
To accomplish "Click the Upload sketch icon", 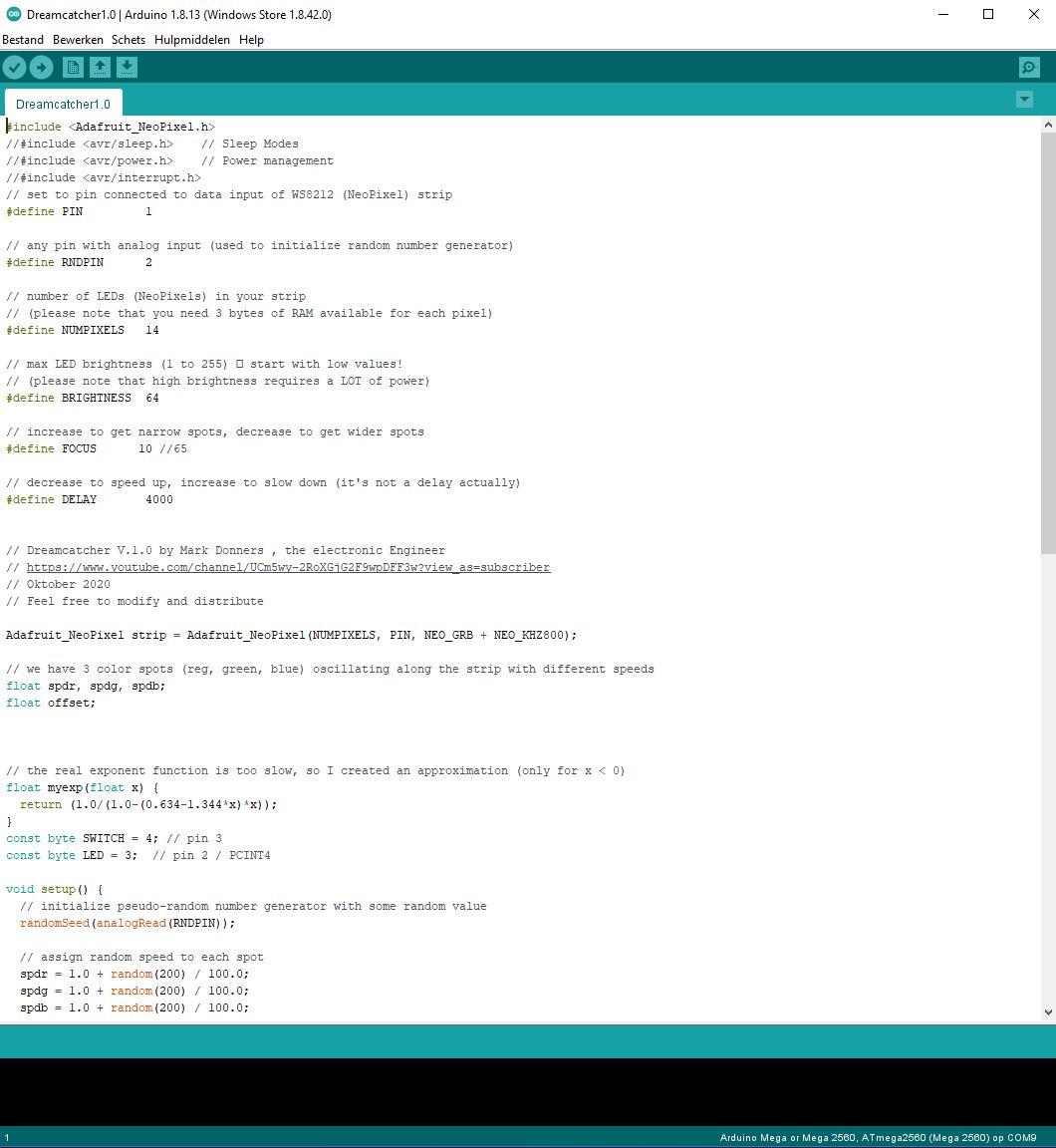I will pyautogui.click(x=41, y=67).
